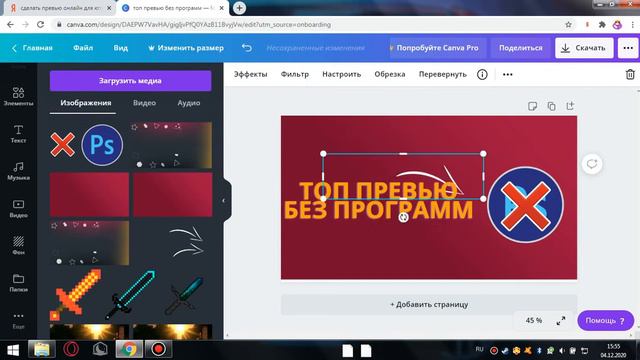The image size is (640, 360).
Task: Click the RU language indicator
Action: [479, 349]
